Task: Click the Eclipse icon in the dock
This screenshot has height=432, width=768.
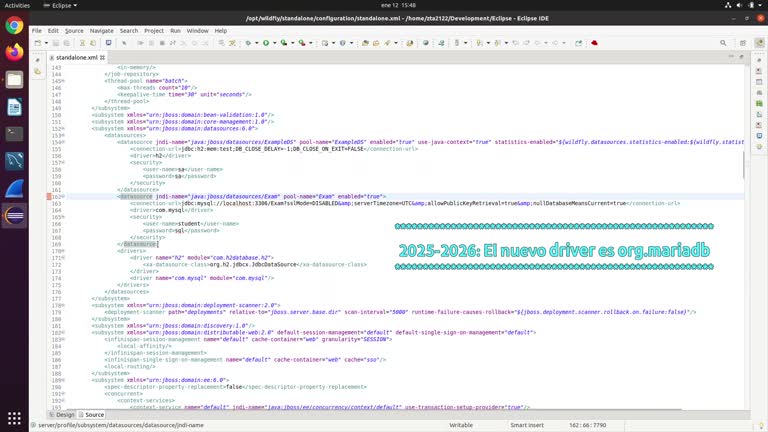Action: [14, 215]
